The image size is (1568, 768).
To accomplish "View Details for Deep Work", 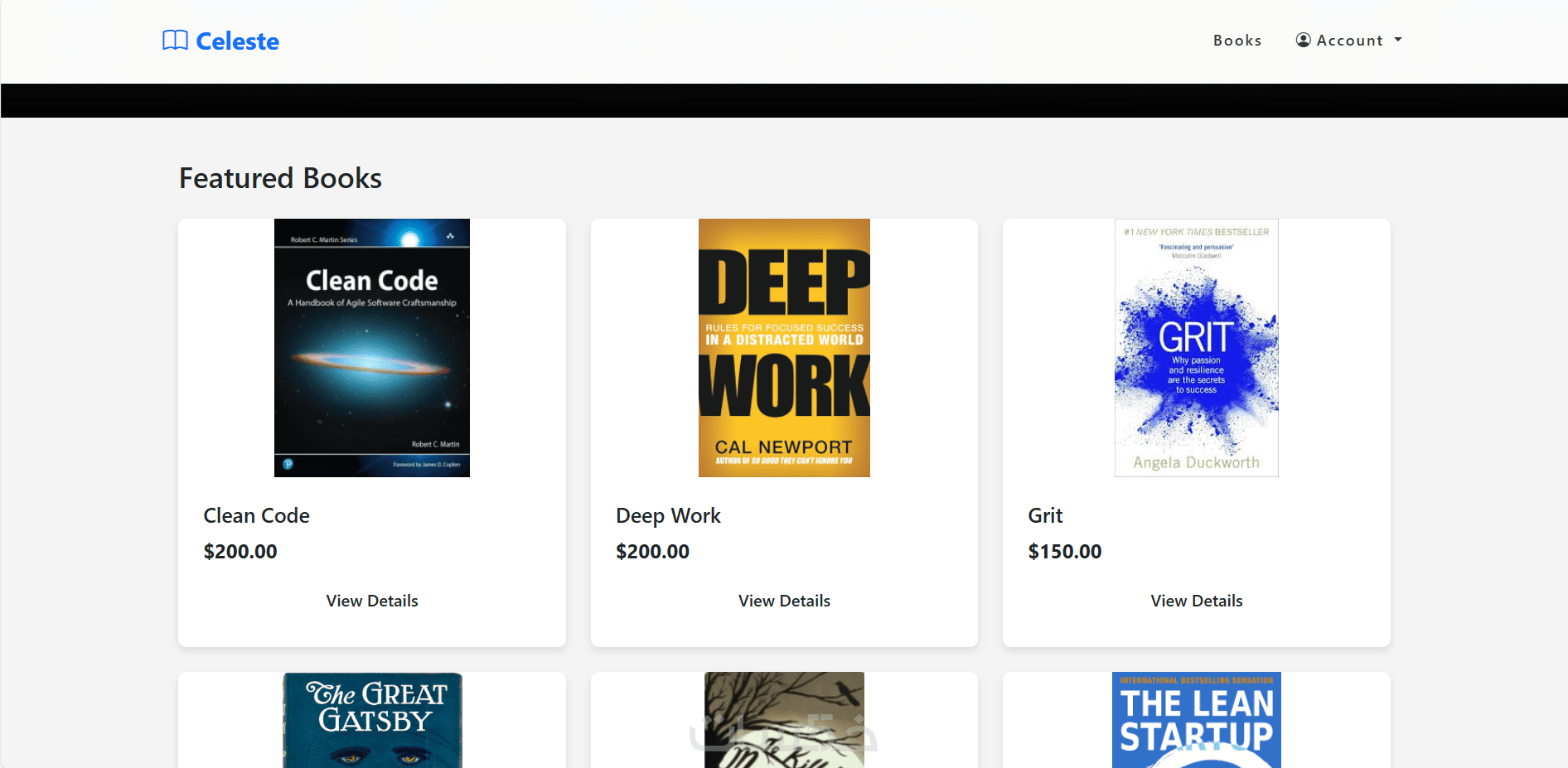I will (784, 601).
